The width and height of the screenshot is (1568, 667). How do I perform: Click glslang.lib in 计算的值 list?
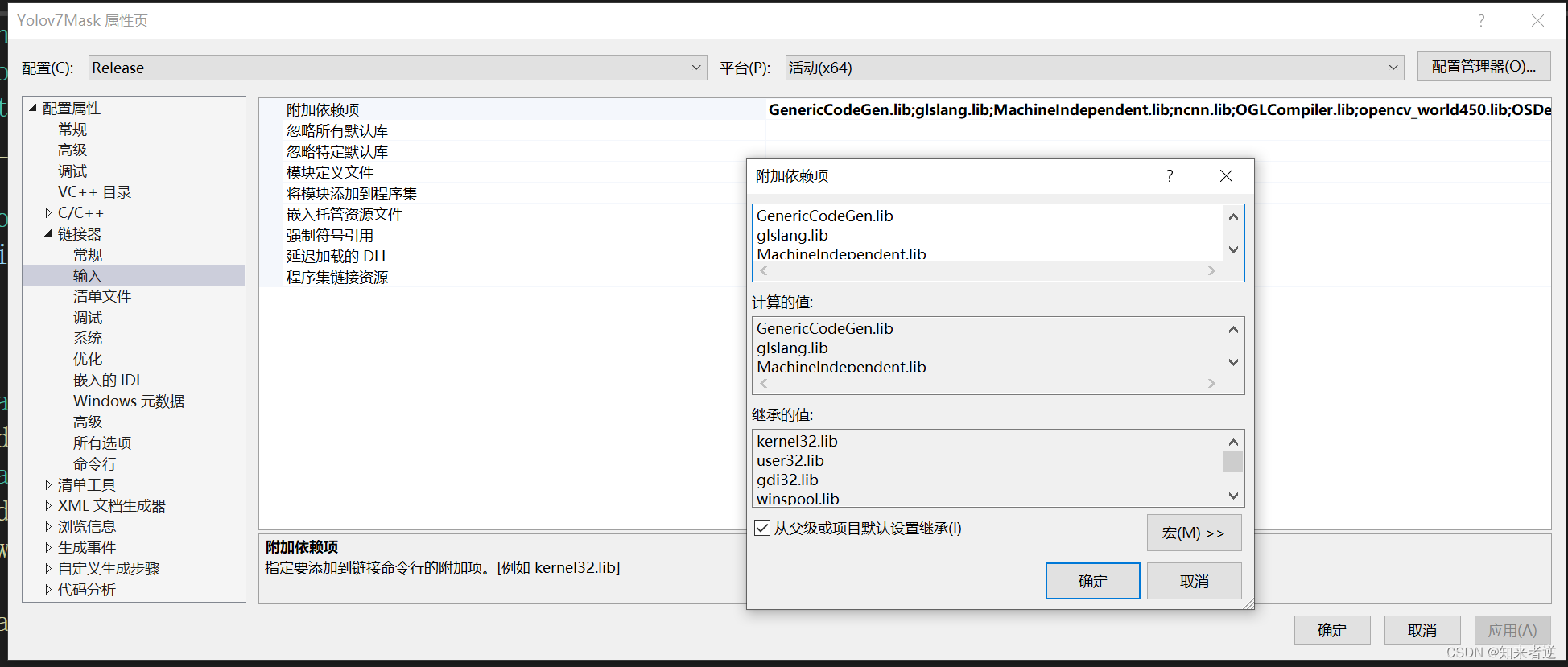pos(792,348)
